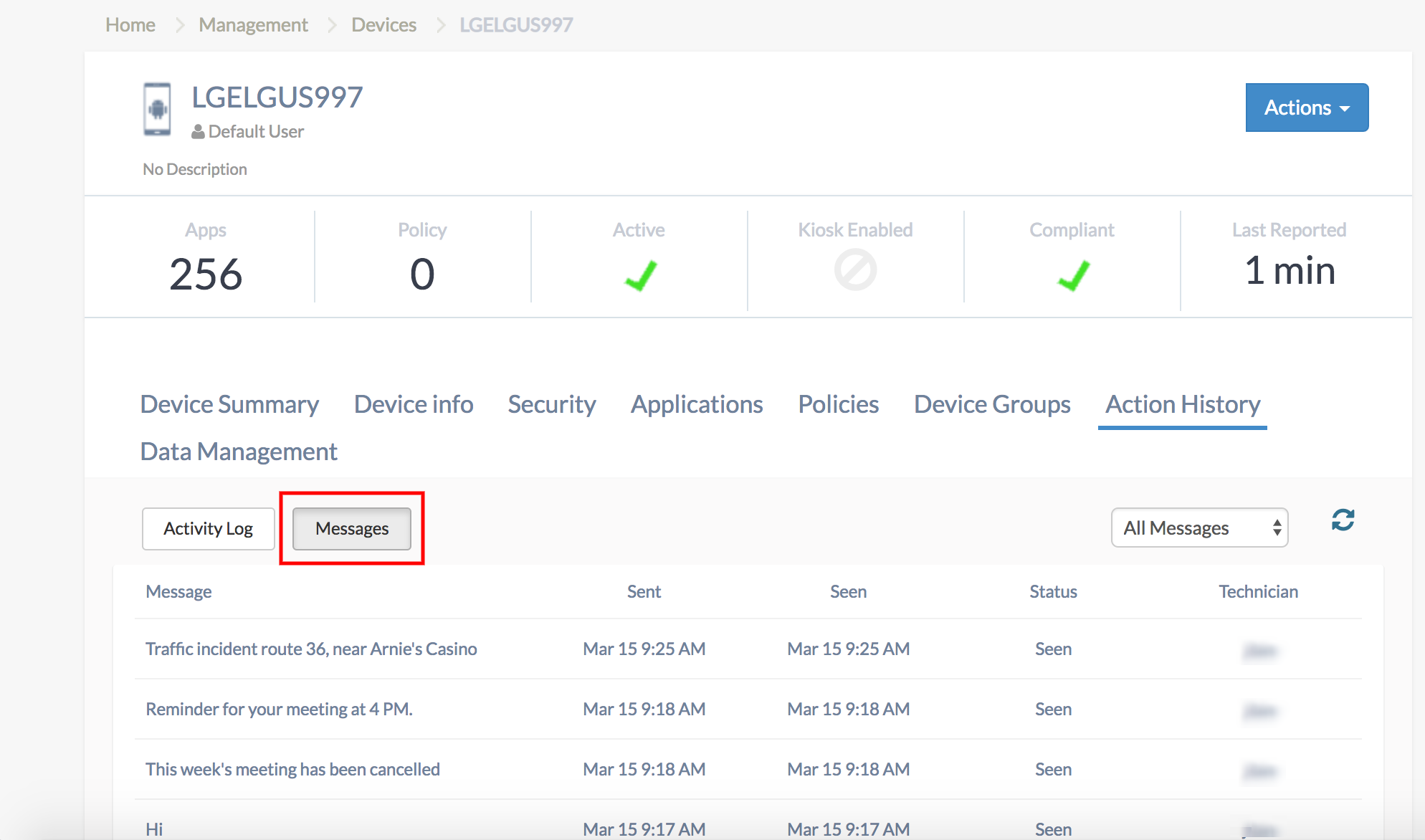
Task: Switch to the Device info tab
Action: (x=414, y=404)
